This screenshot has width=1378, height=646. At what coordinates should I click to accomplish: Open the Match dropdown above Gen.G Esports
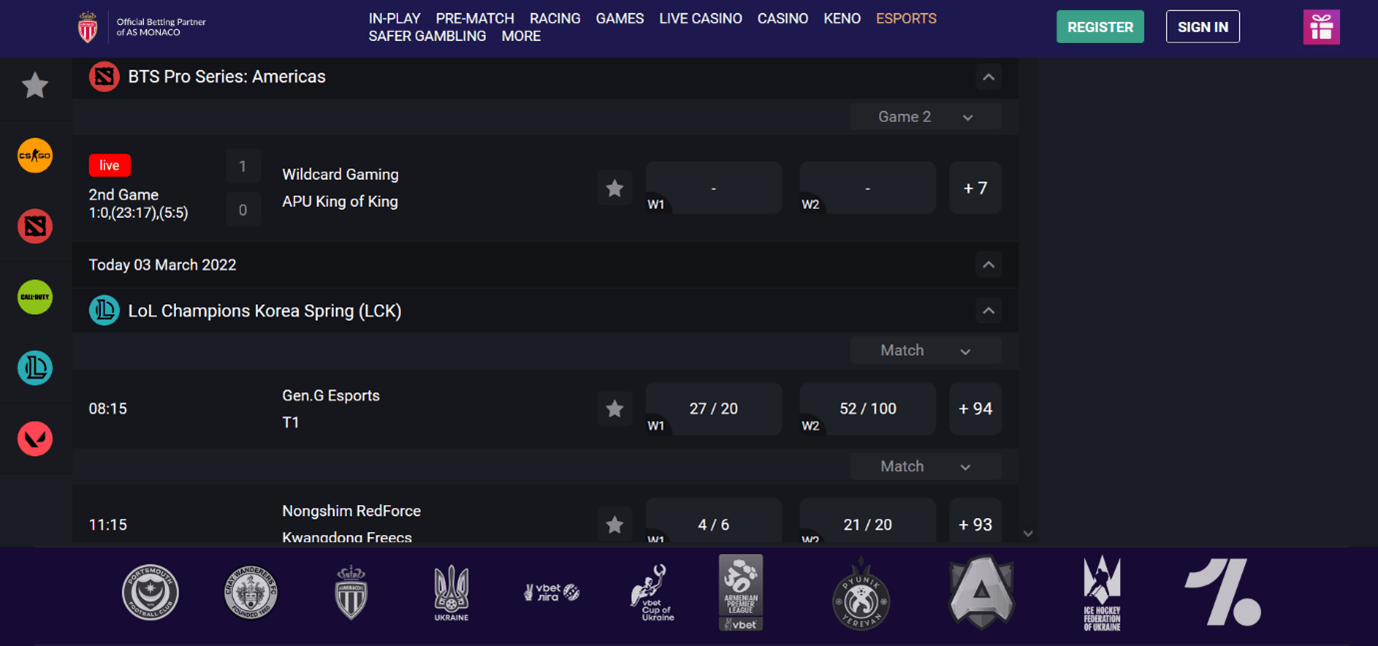(926, 351)
